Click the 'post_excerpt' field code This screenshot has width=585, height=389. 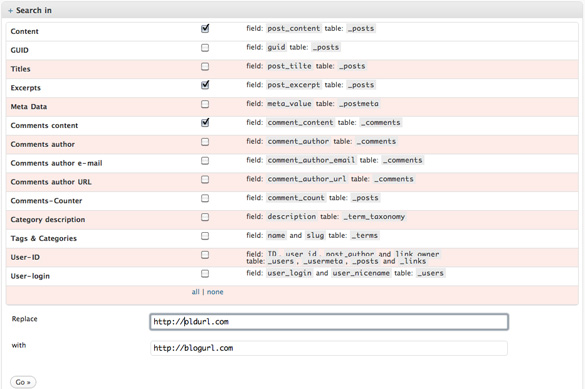tap(294, 85)
